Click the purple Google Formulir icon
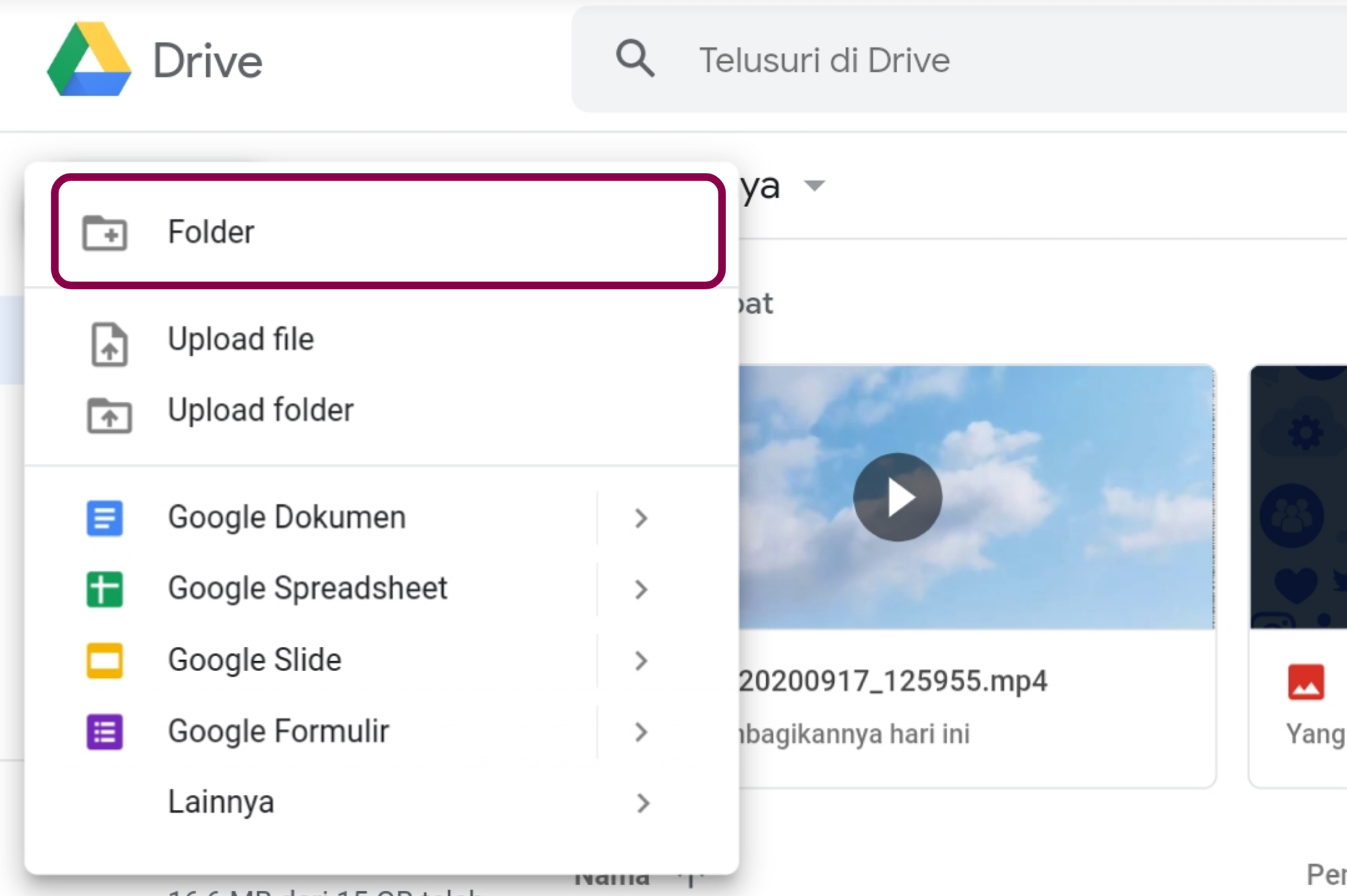The image size is (1347, 896). click(x=105, y=732)
